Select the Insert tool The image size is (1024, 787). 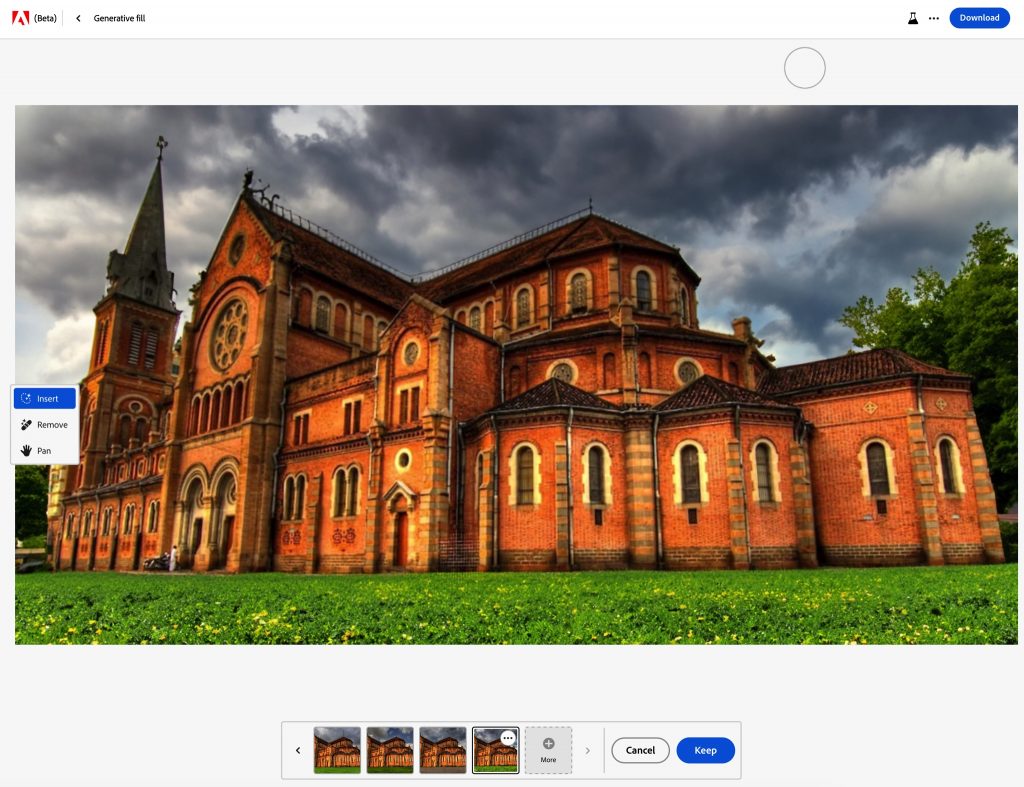coord(45,399)
